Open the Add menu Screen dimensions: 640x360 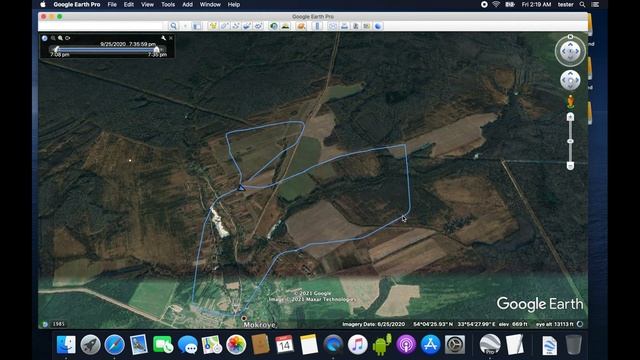pyautogui.click(x=187, y=4)
